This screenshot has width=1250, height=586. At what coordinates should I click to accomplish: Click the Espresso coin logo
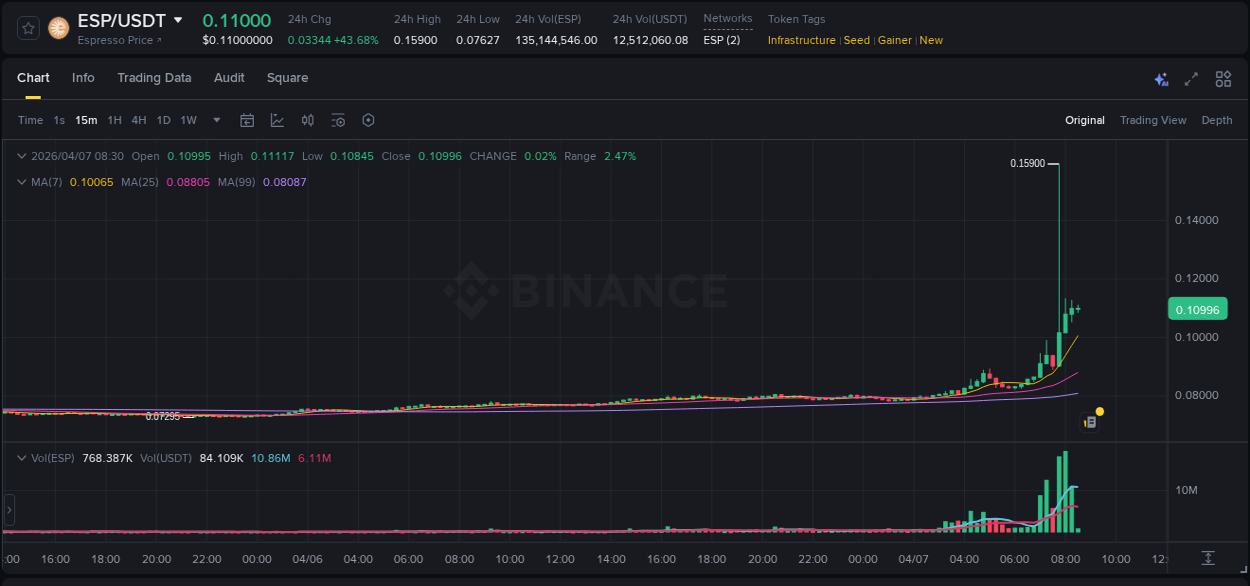click(58, 28)
